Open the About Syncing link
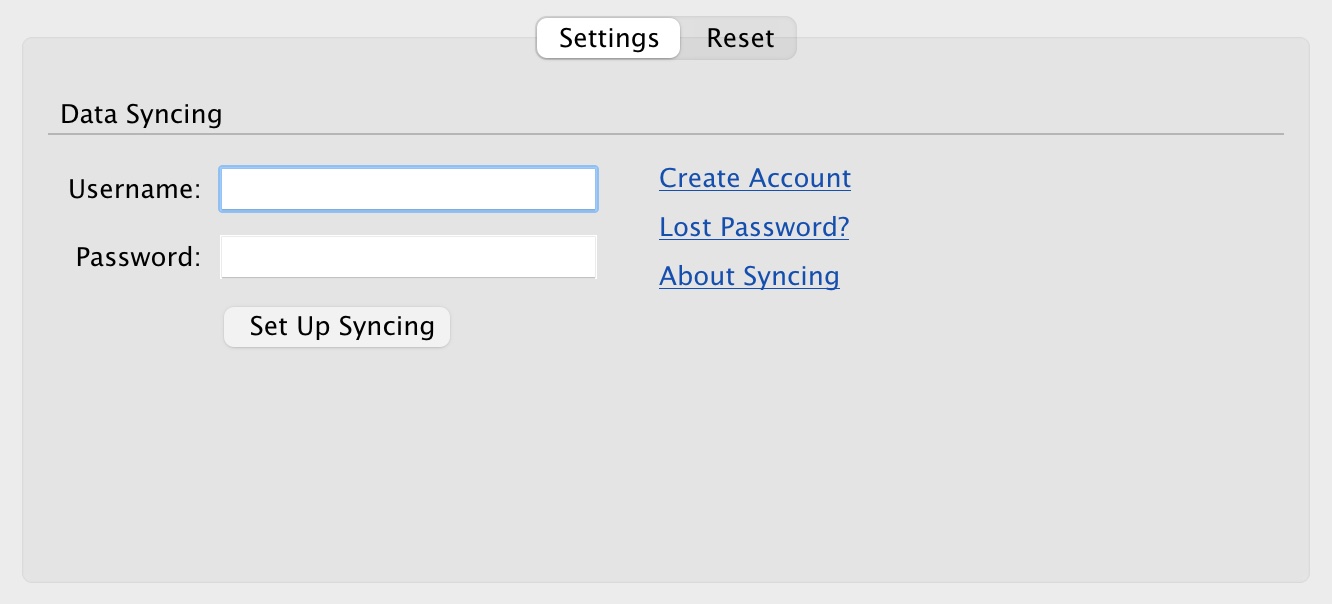 pyautogui.click(x=749, y=276)
